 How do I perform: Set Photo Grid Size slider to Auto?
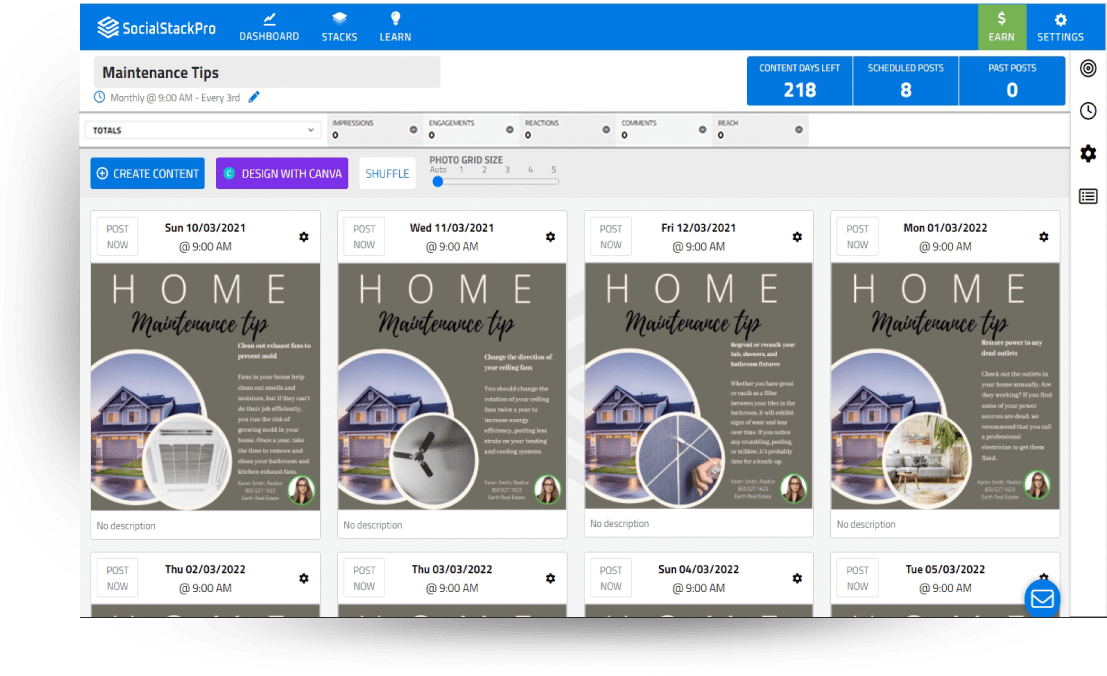437,183
